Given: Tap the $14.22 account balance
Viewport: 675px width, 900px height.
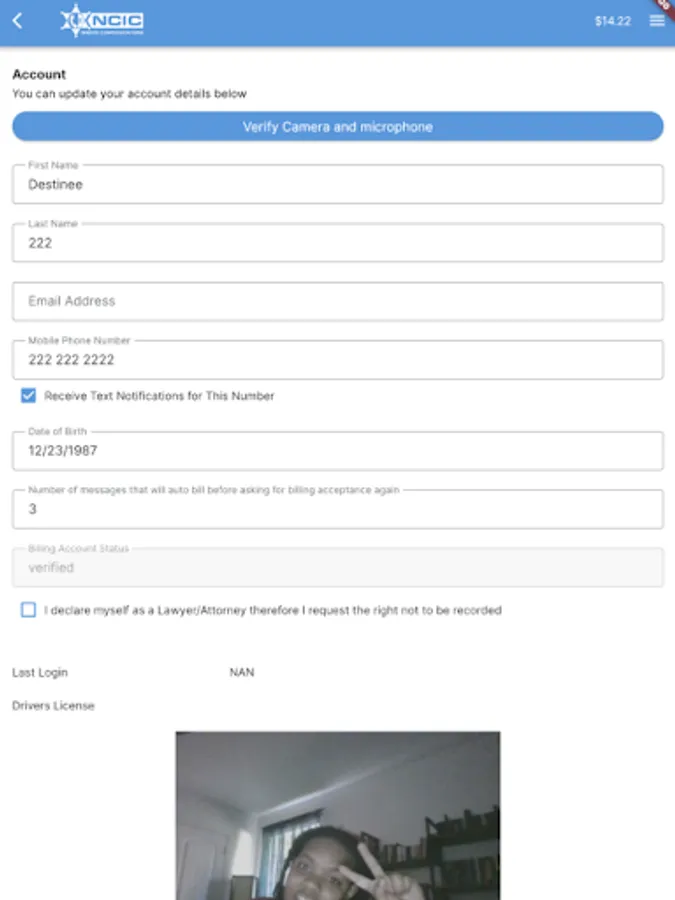Looking at the screenshot, I should pos(612,21).
